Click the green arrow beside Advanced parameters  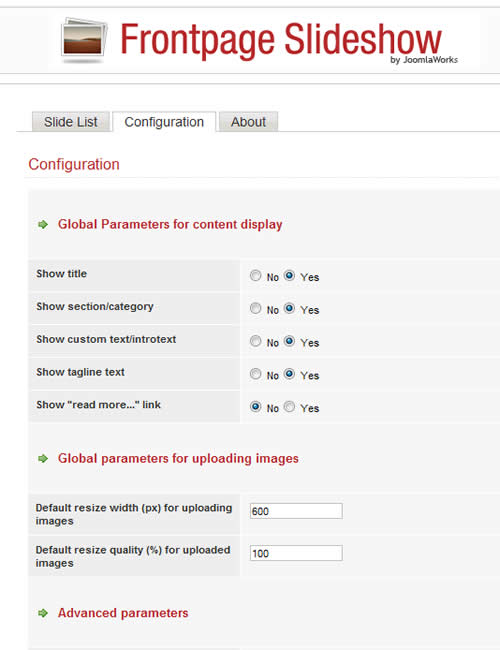[x=43, y=613]
